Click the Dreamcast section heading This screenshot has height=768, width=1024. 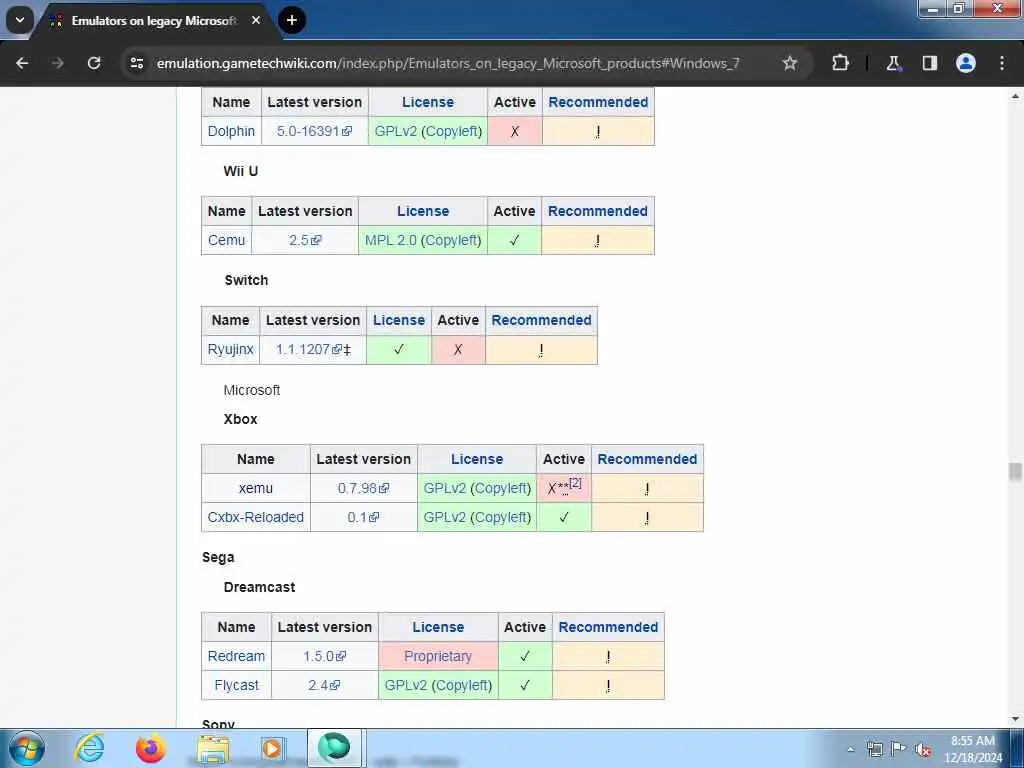pos(259,587)
